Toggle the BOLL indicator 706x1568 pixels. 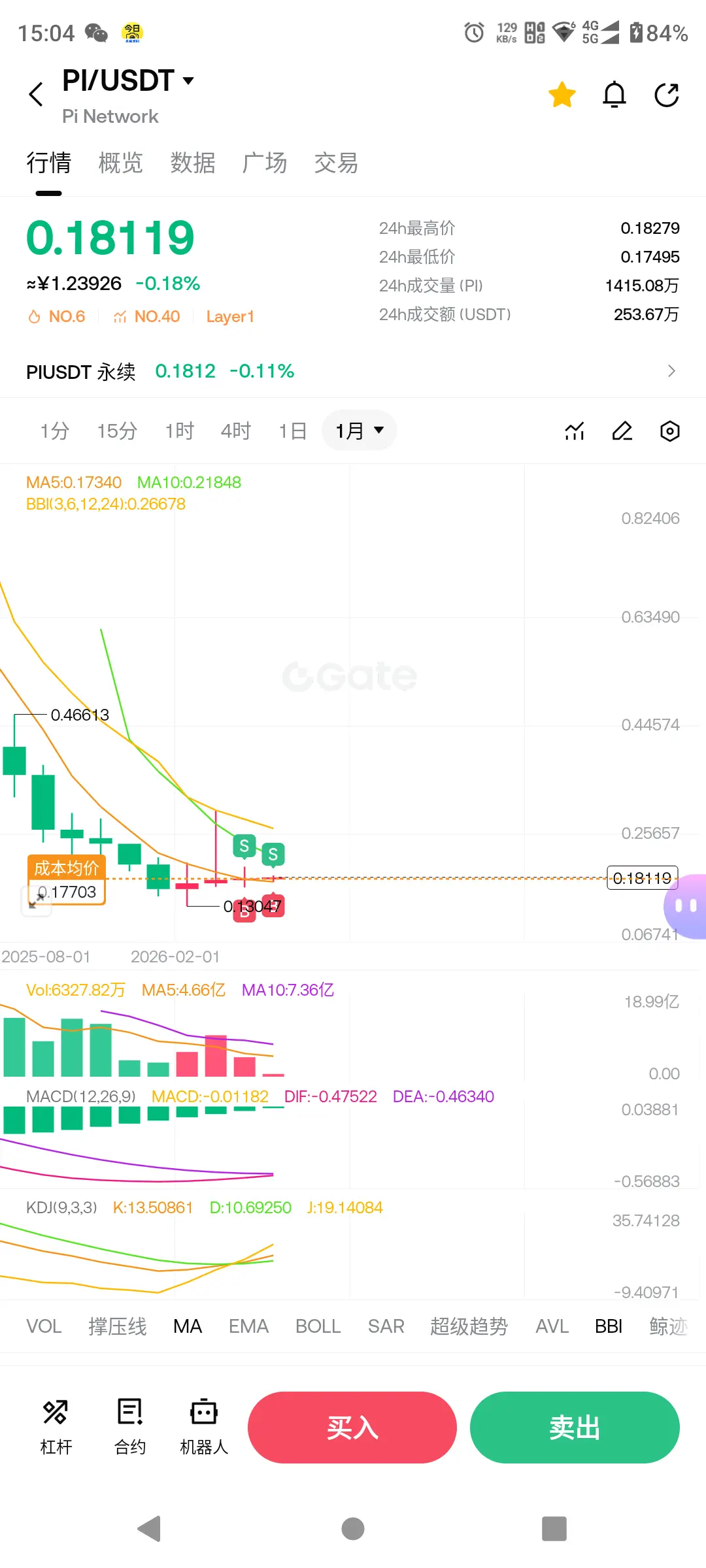318,1326
